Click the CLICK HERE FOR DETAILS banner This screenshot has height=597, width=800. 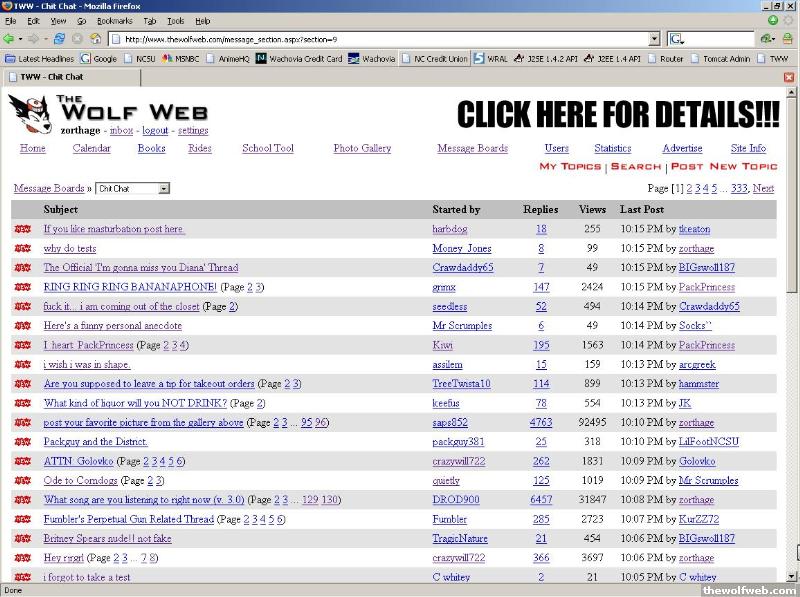tap(617, 115)
